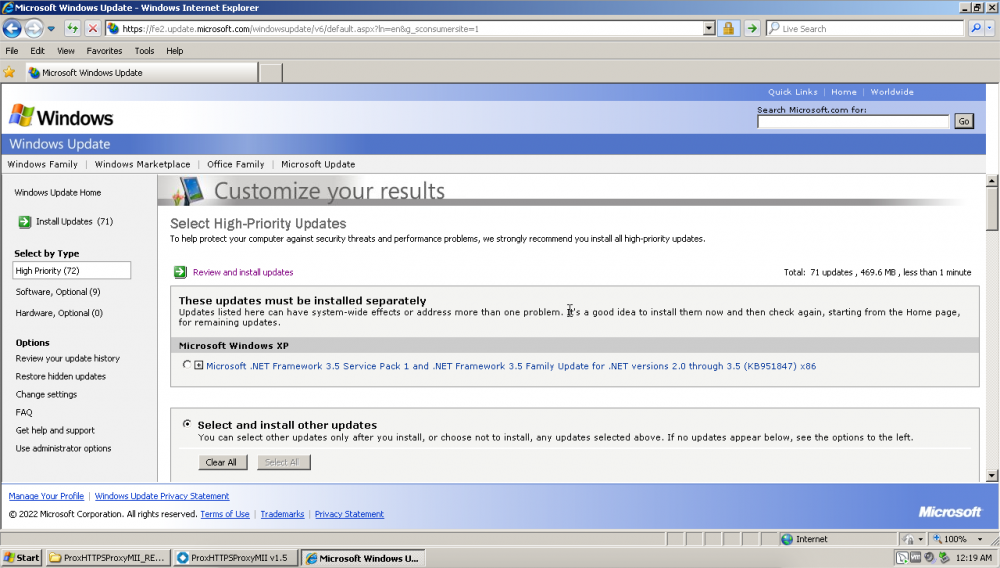
Task: Open Change settings option
Action: click(x=47, y=395)
